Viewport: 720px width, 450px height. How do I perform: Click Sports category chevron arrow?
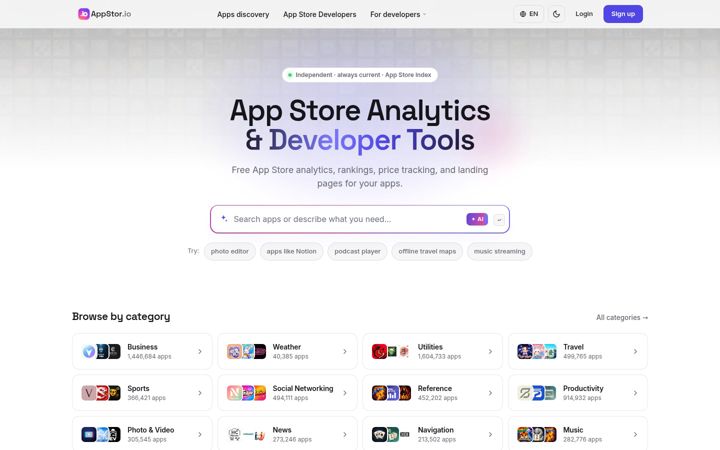(x=200, y=393)
